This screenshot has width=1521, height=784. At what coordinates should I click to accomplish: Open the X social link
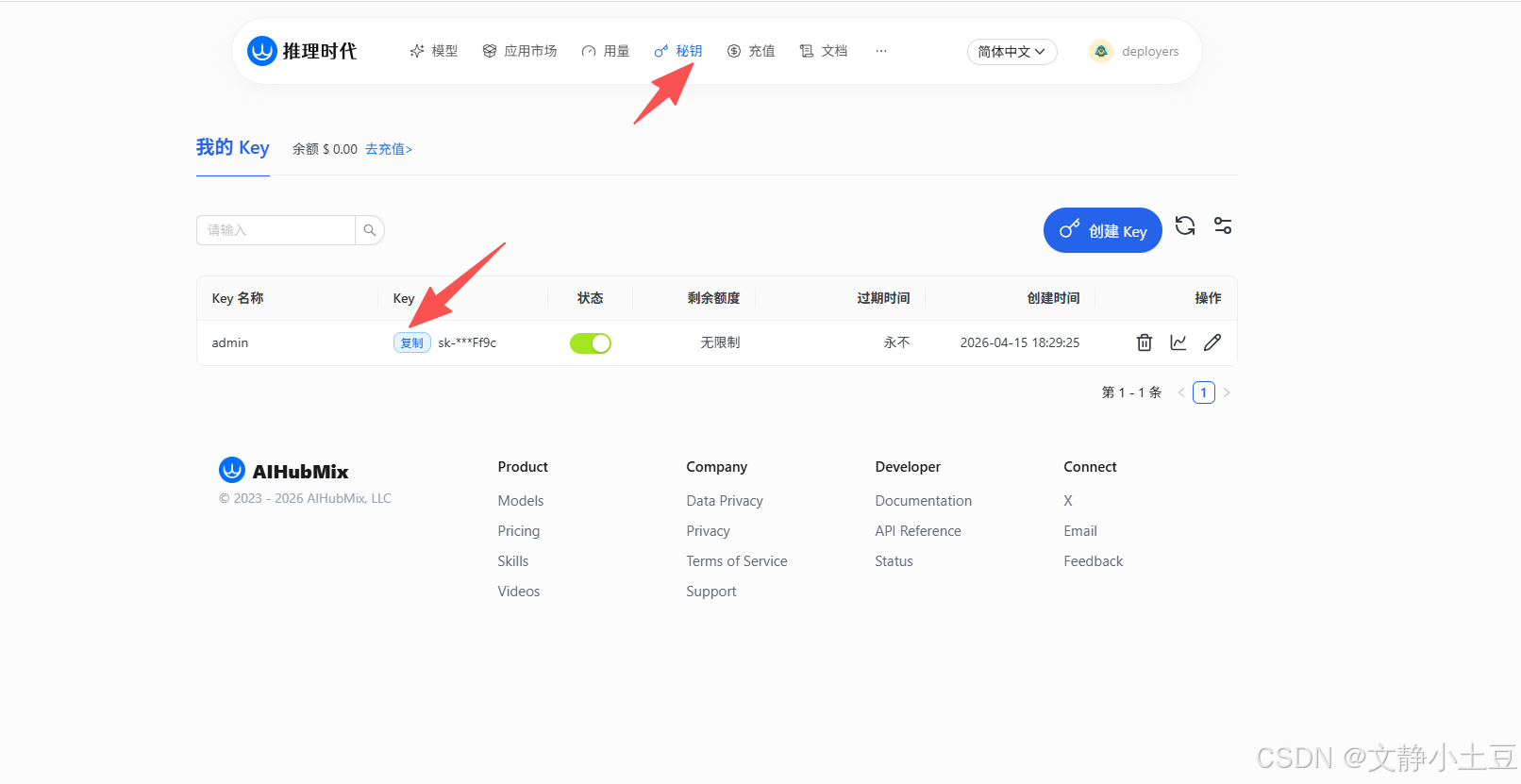(1068, 501)
